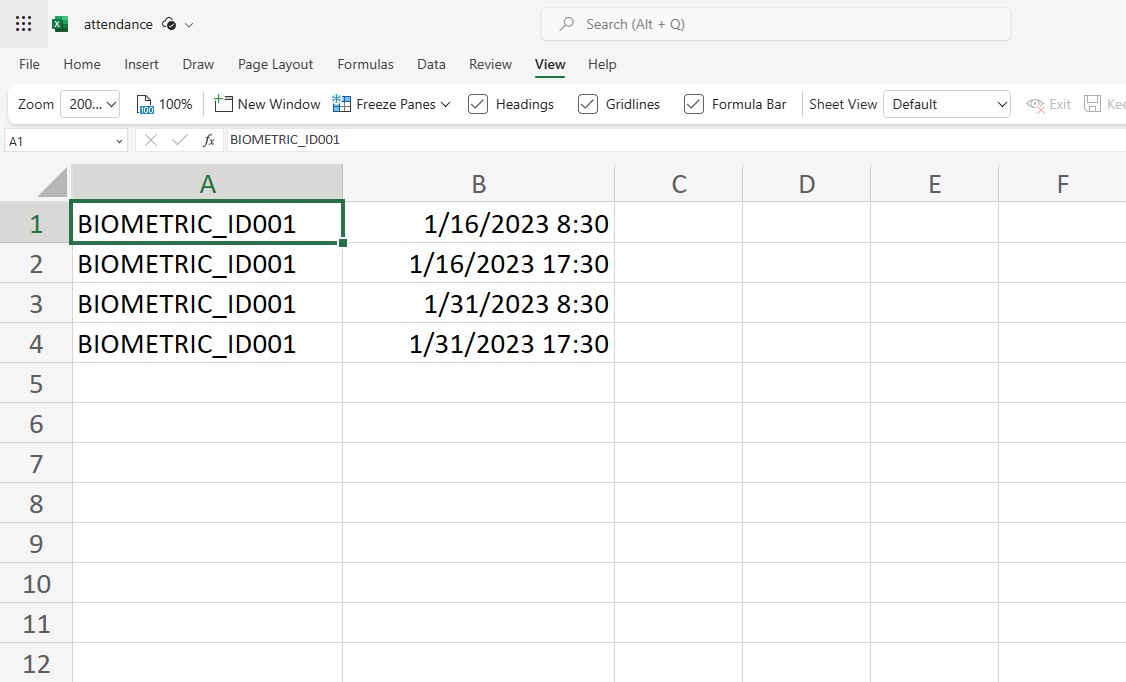Select row 5 header
Screen dimensions: 1126x682
[x=36, y=383]
